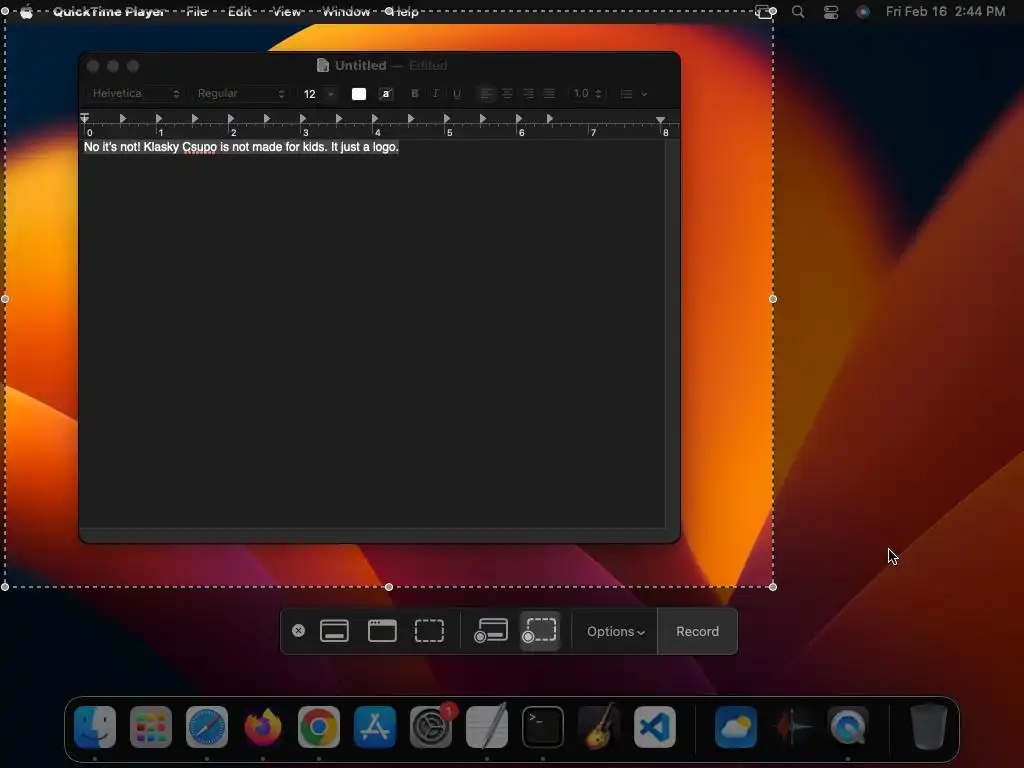Select Record Entire Screen mode
1024x768 pixels.
(490, 631)
